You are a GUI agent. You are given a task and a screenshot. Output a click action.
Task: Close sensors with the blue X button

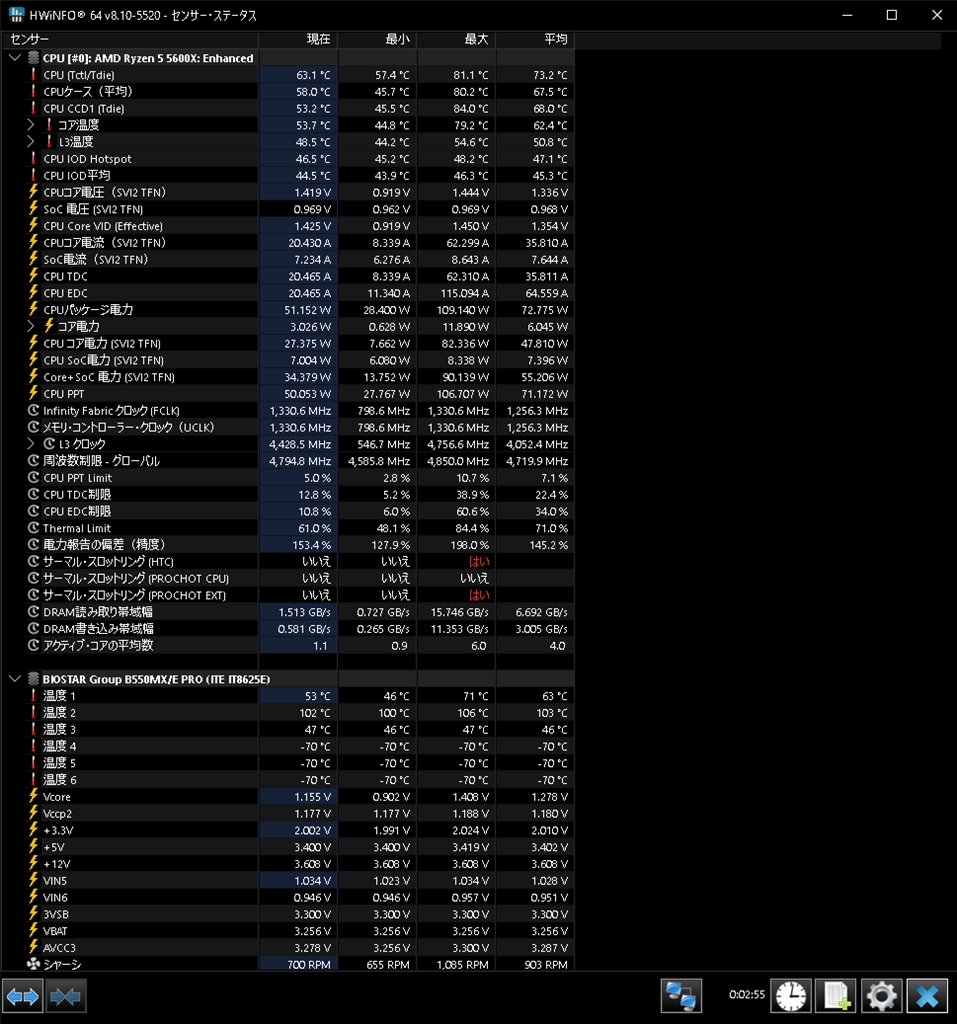927,997
